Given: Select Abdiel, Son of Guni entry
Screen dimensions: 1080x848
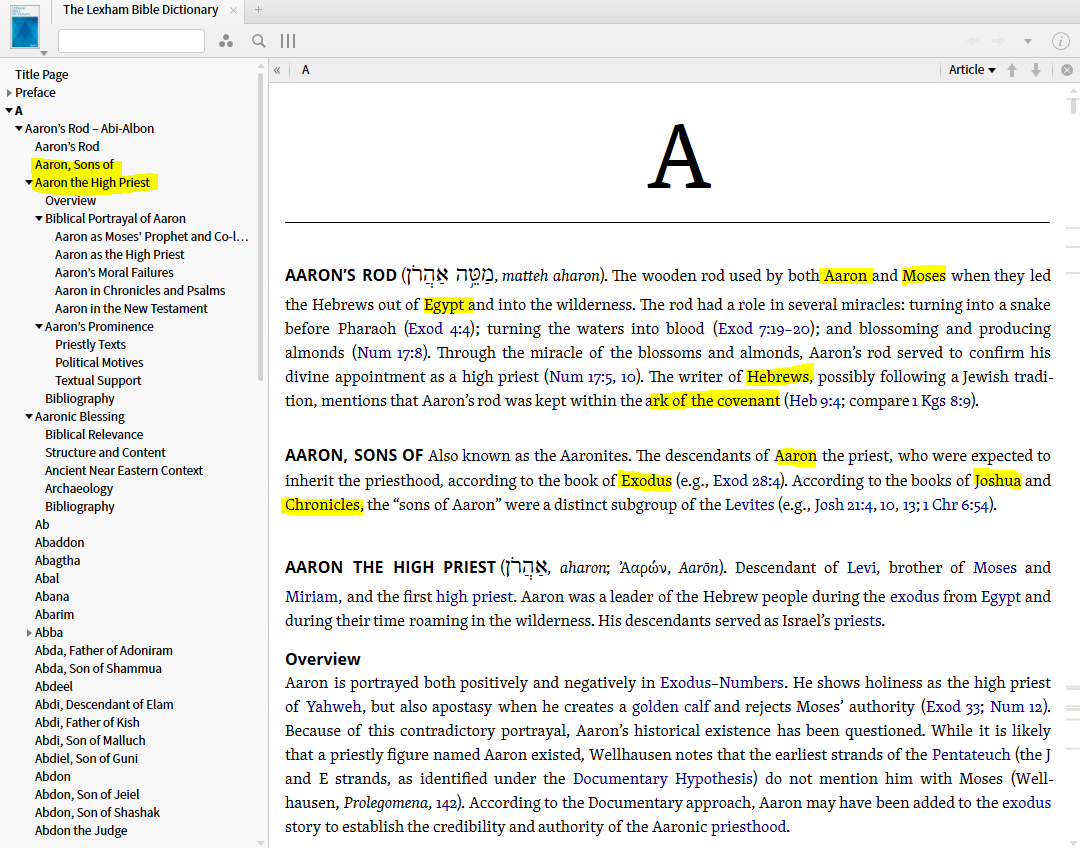Looking at the screenshot, I should pos(86,758).
